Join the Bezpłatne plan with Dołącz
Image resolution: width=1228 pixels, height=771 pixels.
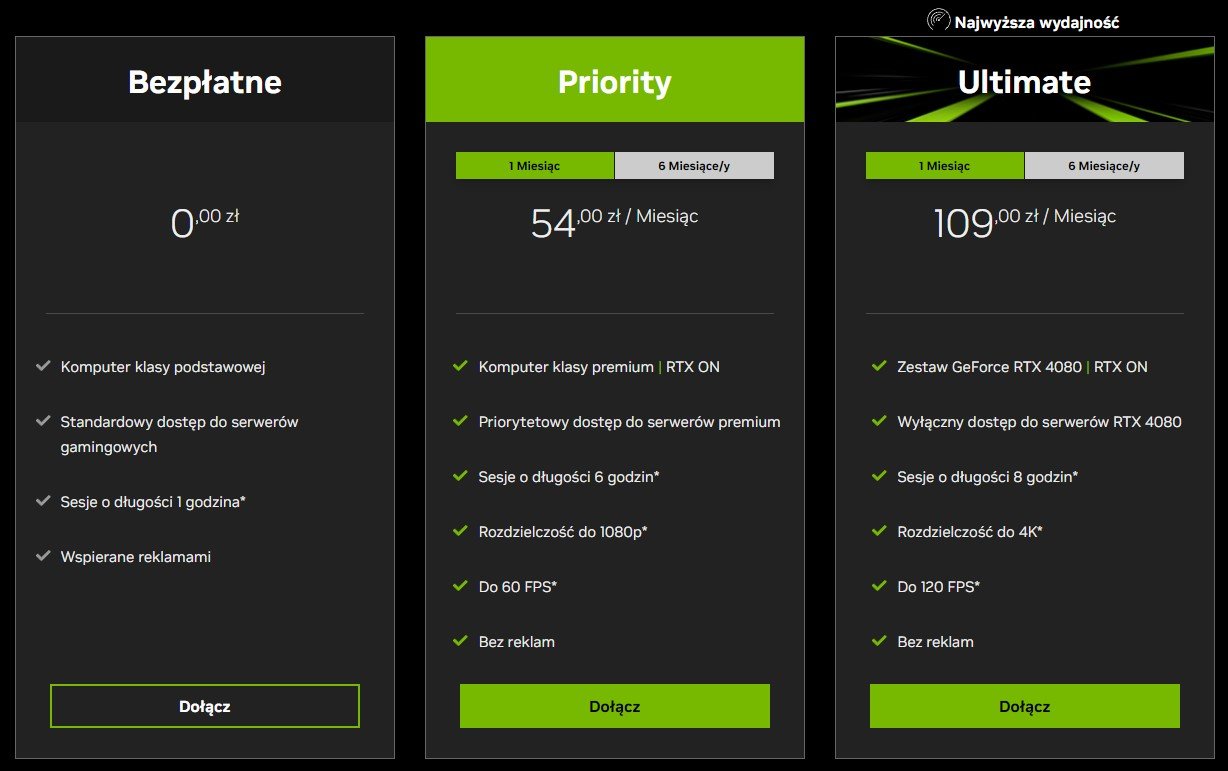(204, 706)
